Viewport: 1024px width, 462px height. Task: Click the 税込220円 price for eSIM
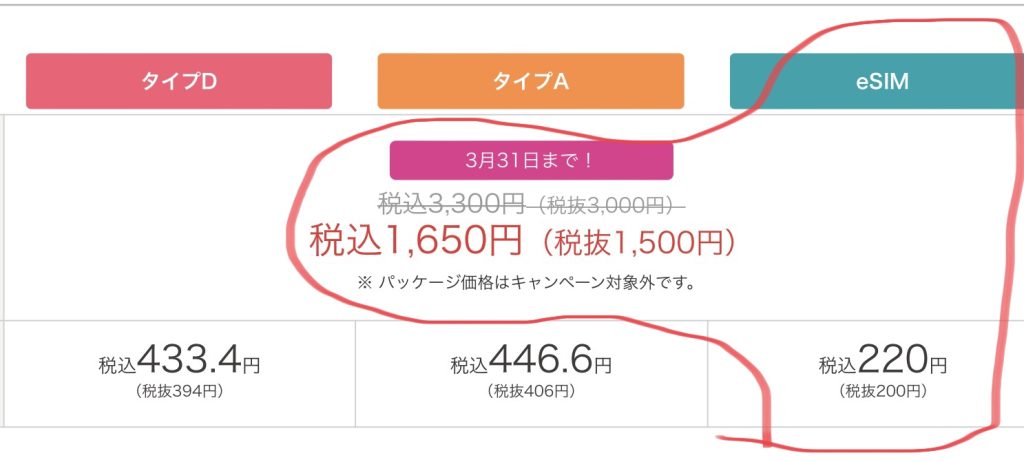882,359
